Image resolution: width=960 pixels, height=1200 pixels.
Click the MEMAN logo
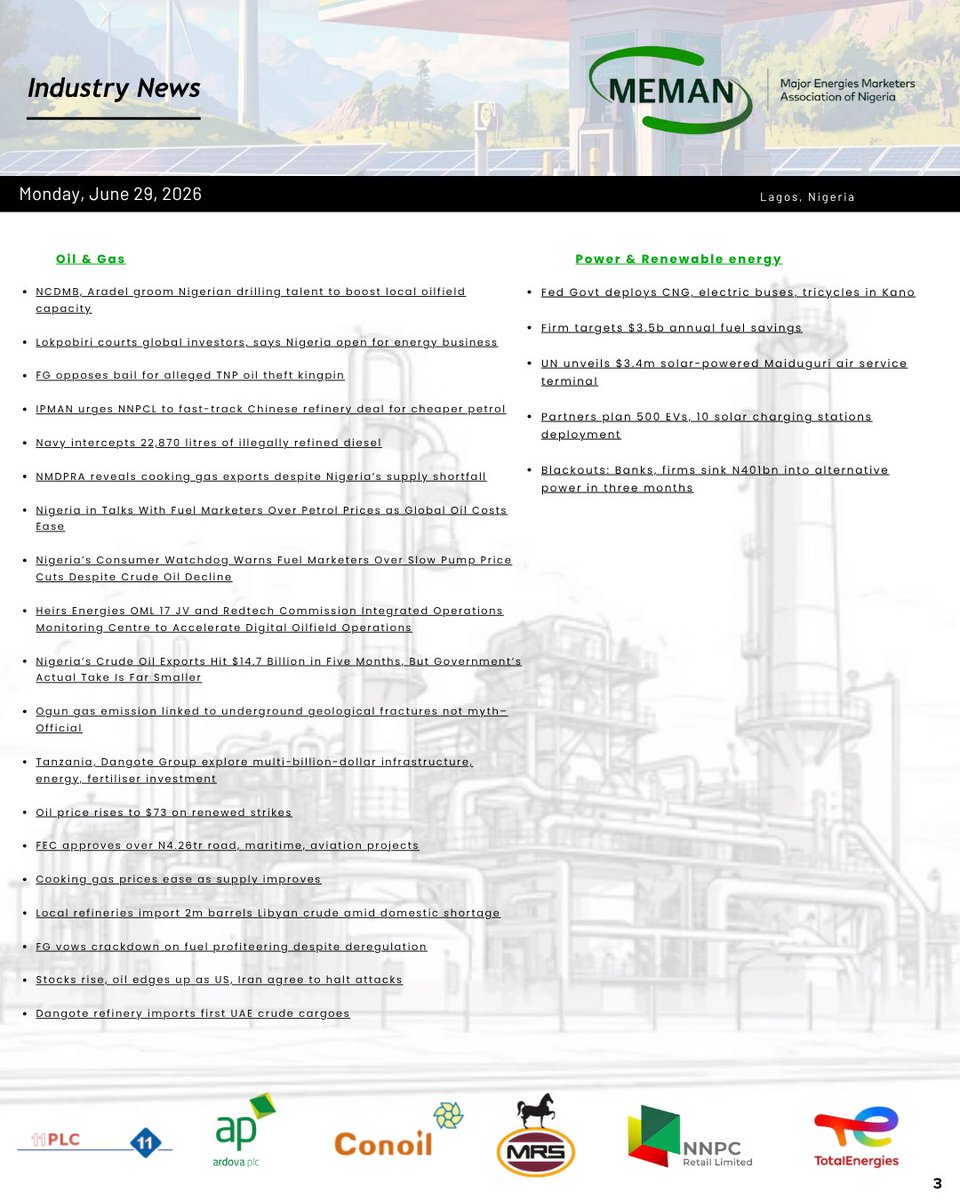click(671, 90)
